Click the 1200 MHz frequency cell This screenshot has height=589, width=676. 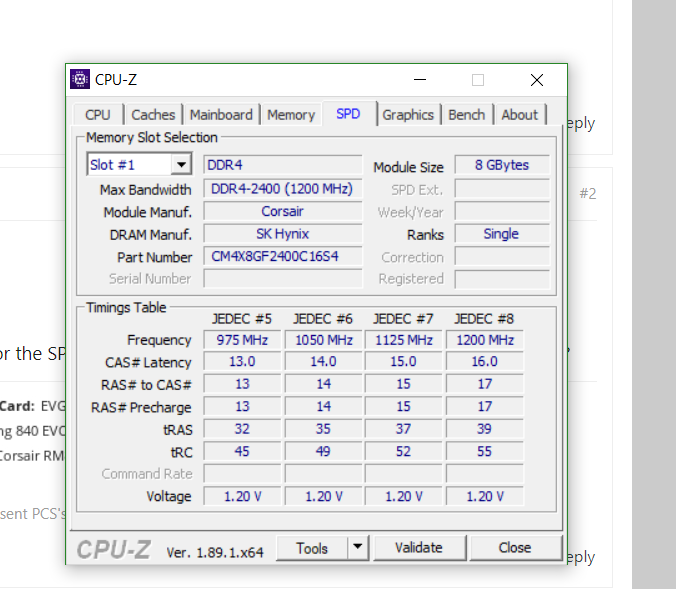pos(485,340)
